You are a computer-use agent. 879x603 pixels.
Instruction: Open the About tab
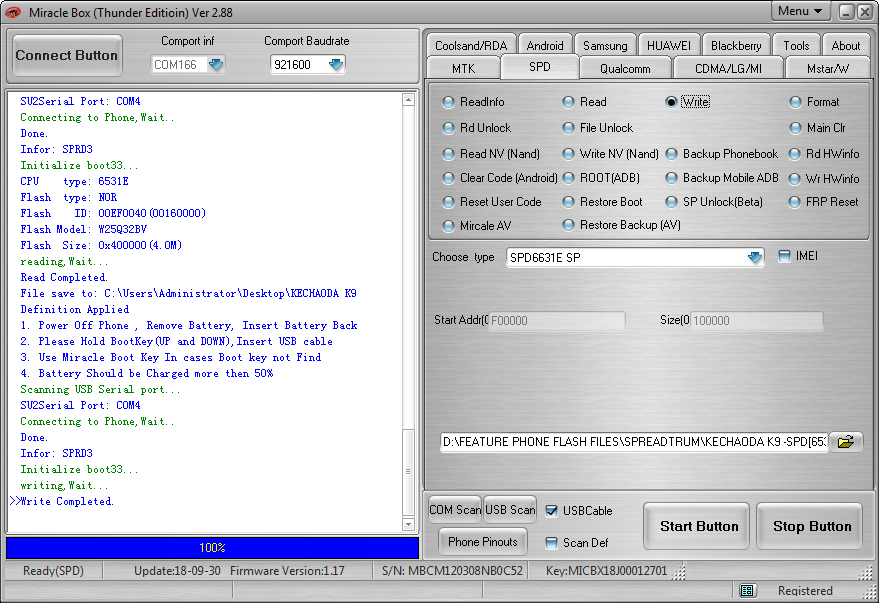[845, 45]
